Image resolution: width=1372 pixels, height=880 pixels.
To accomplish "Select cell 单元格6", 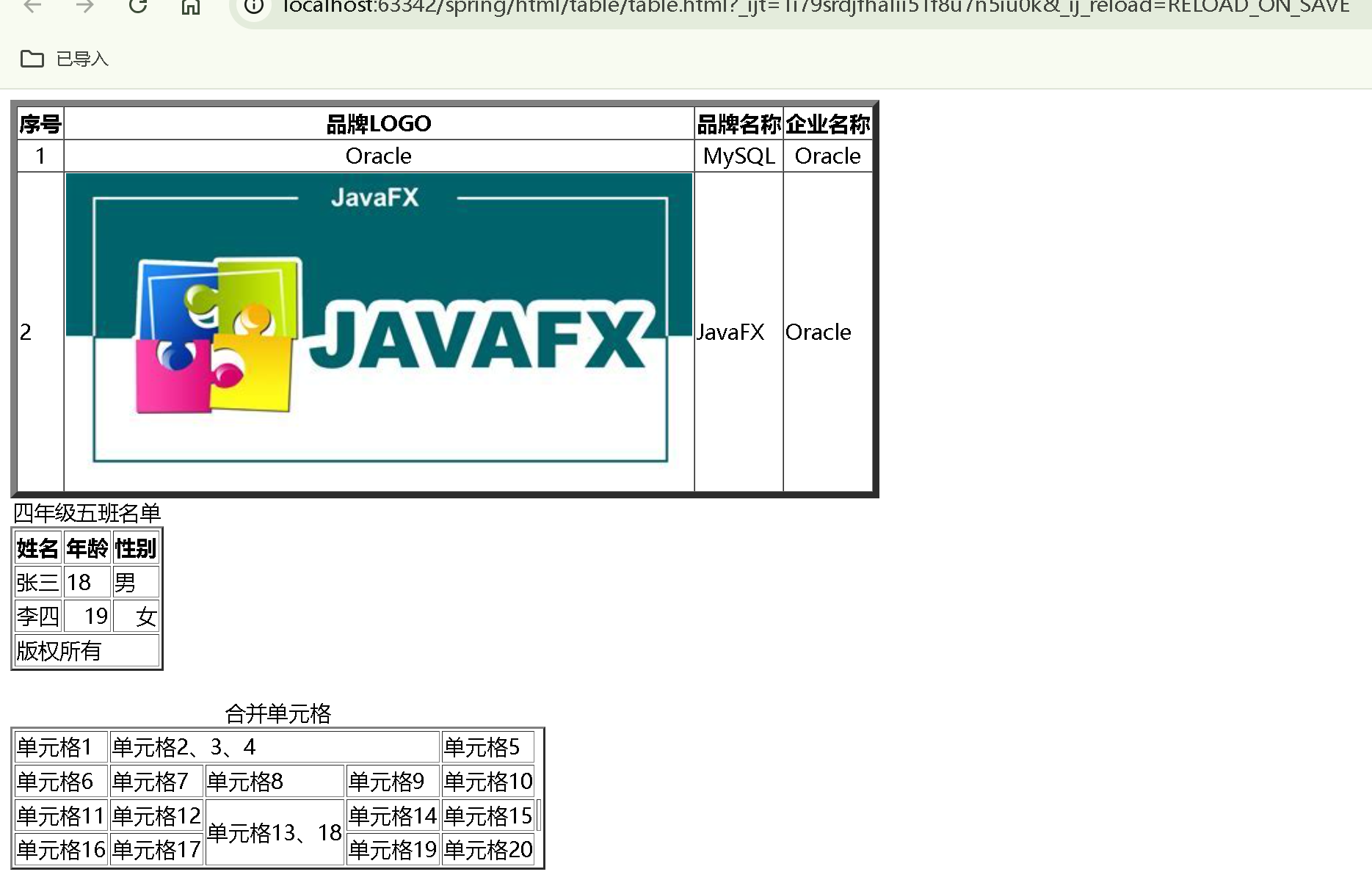I will (x=62, y=781).
